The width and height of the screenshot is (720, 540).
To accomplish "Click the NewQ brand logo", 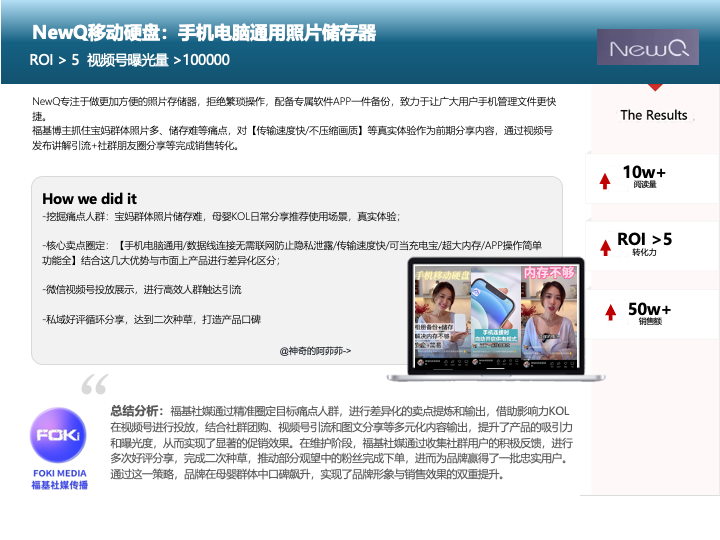I will coord(647,47).
